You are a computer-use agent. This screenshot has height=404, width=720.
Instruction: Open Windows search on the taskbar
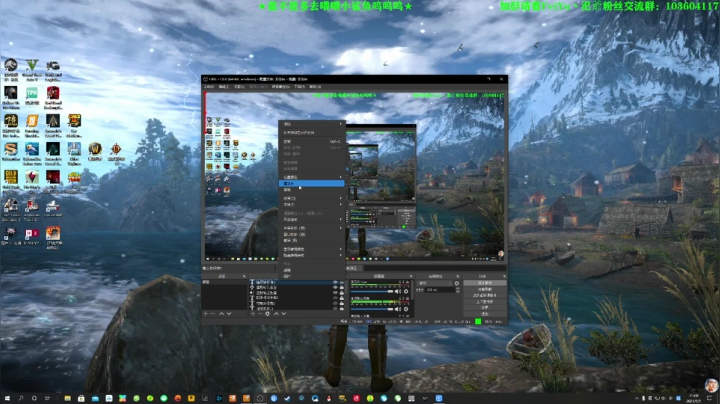click(21, 398)
